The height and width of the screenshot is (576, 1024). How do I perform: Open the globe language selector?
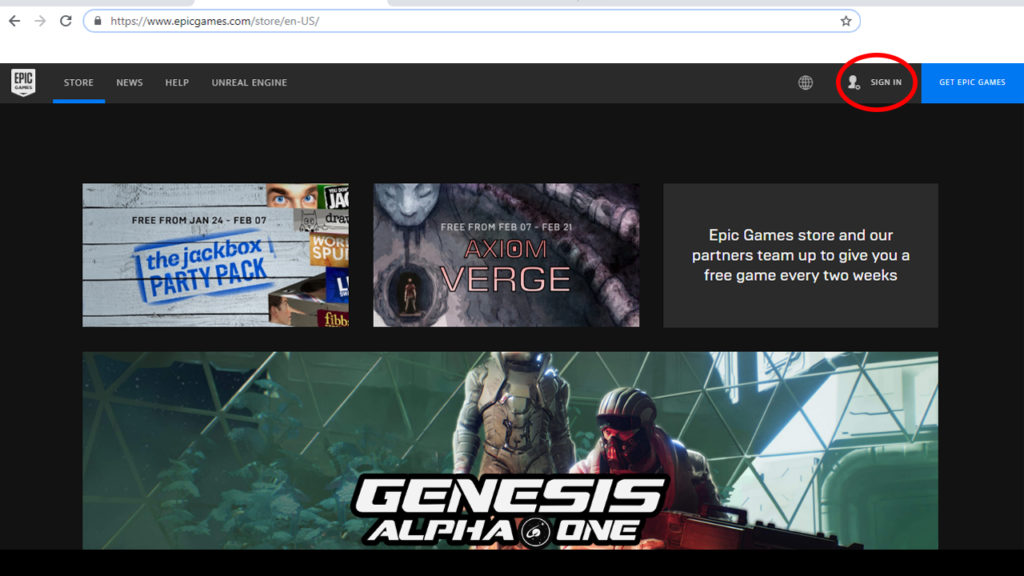tap(805, 83)
